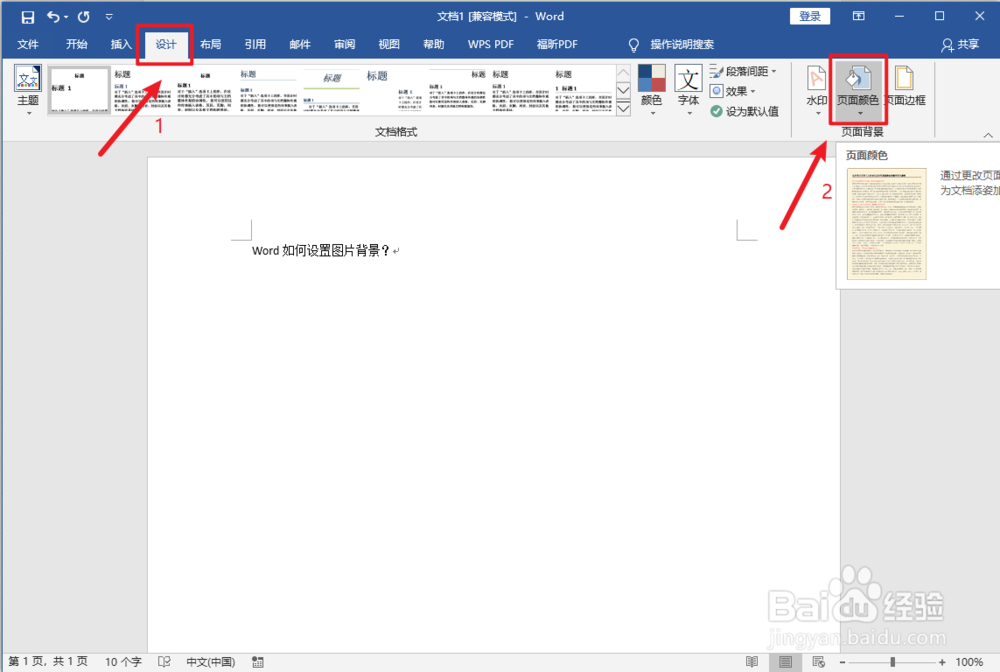Expand the document styles gallery
The image size is (1000, 672).
[x=622, y=107]
